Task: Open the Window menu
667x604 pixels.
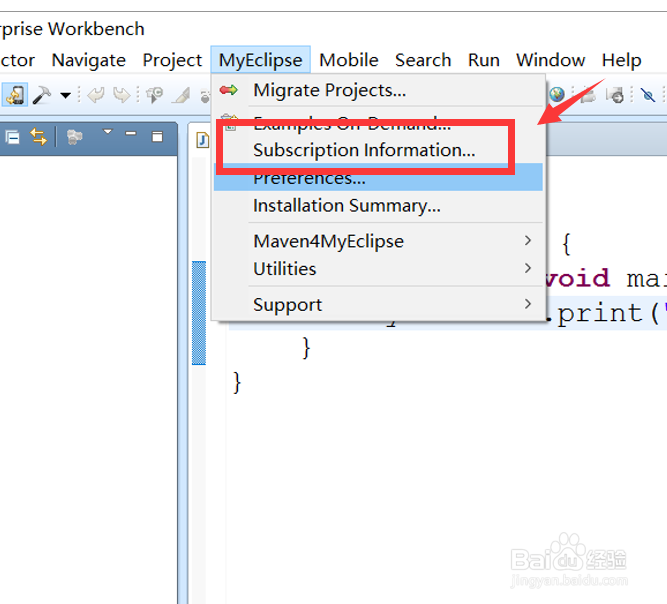Action: (x=550, y=60)
